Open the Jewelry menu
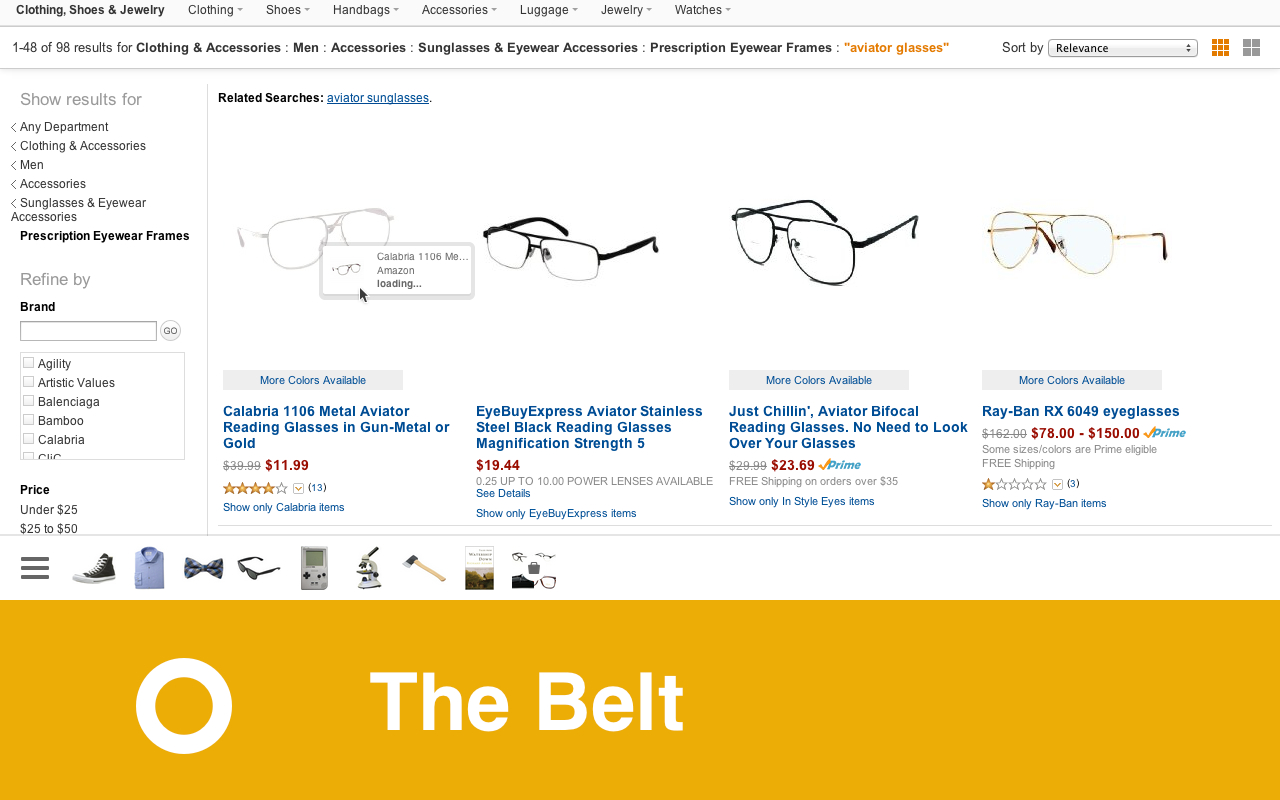 (x=626, y=10)
